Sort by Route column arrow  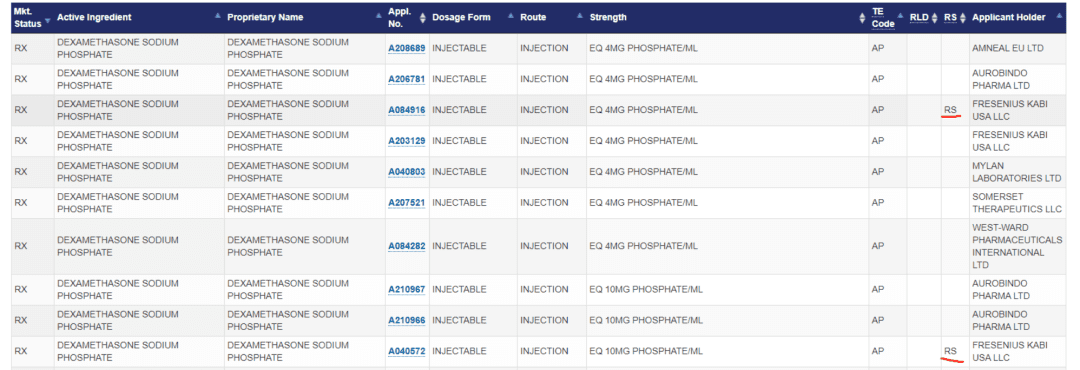point(579,15)
